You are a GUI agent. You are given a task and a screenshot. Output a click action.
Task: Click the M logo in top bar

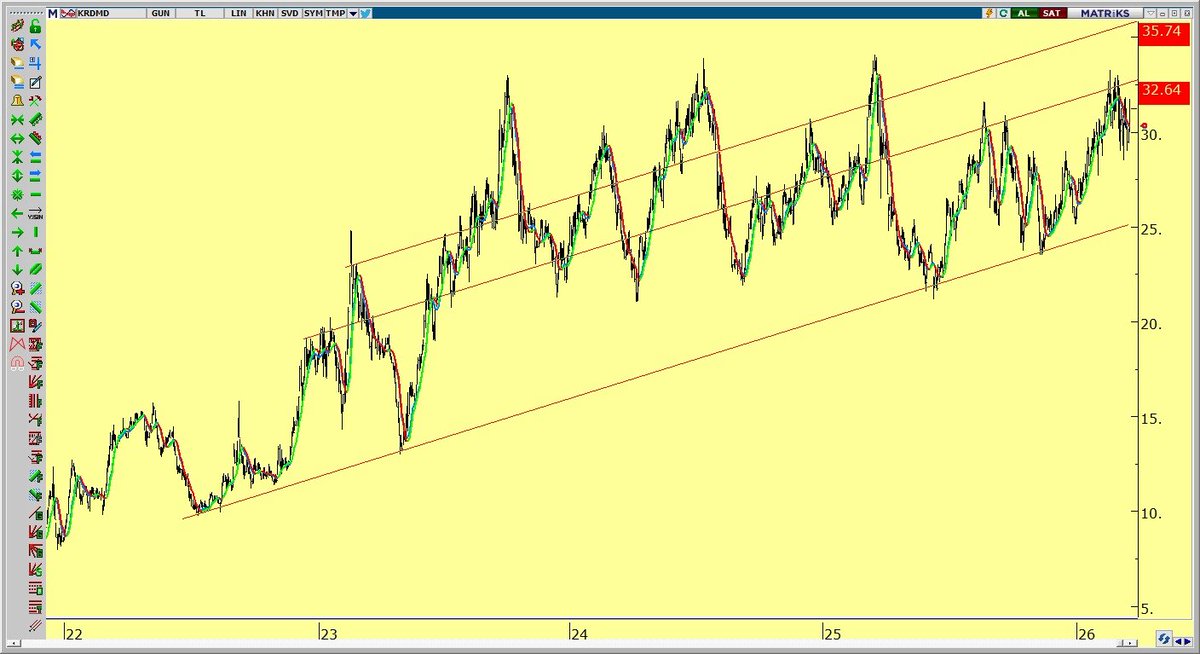[x=53, y=13]
